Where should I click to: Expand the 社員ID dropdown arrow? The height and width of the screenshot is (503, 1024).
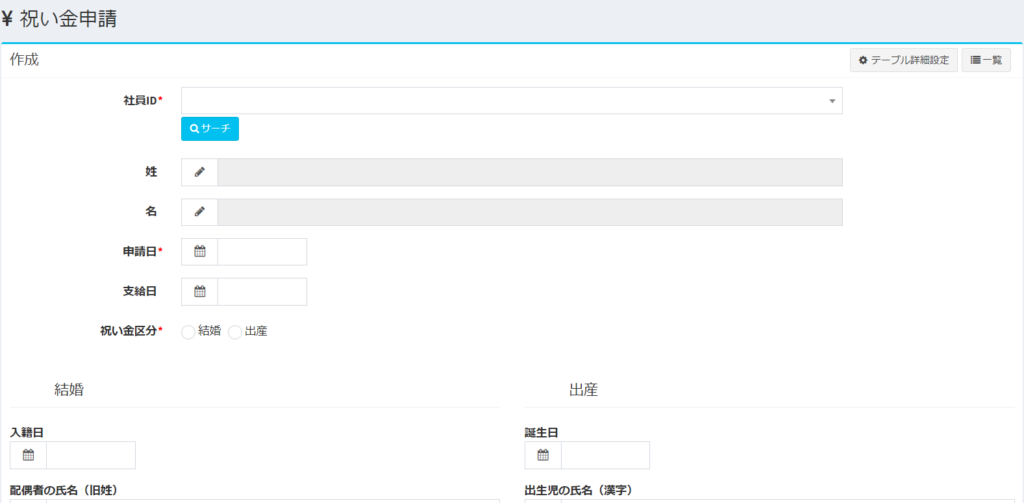[x=832, y=101]
